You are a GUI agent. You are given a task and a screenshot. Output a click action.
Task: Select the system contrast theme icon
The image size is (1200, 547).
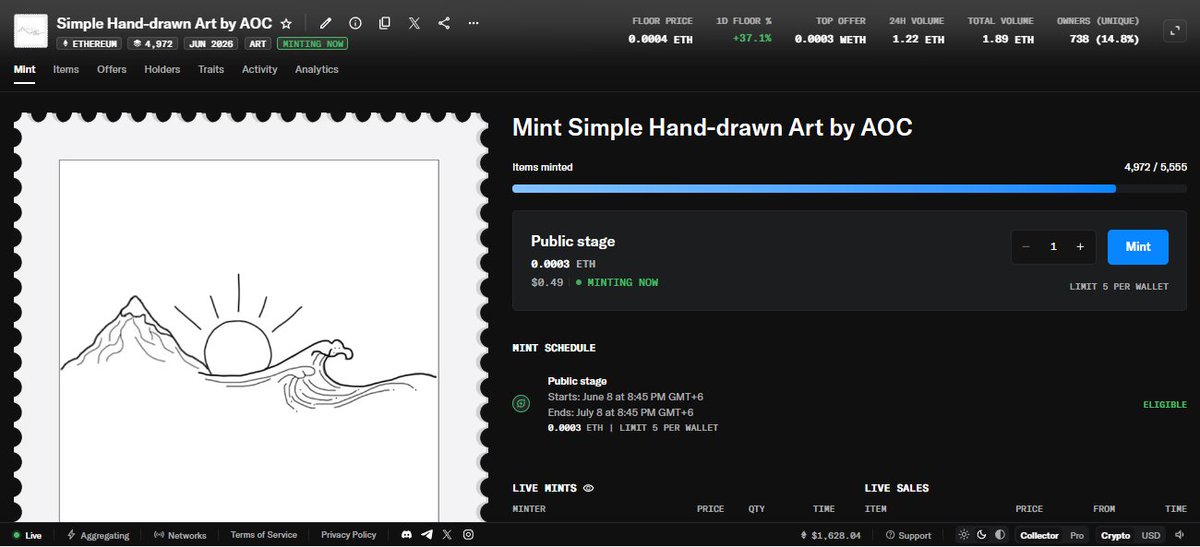[999, 535]
